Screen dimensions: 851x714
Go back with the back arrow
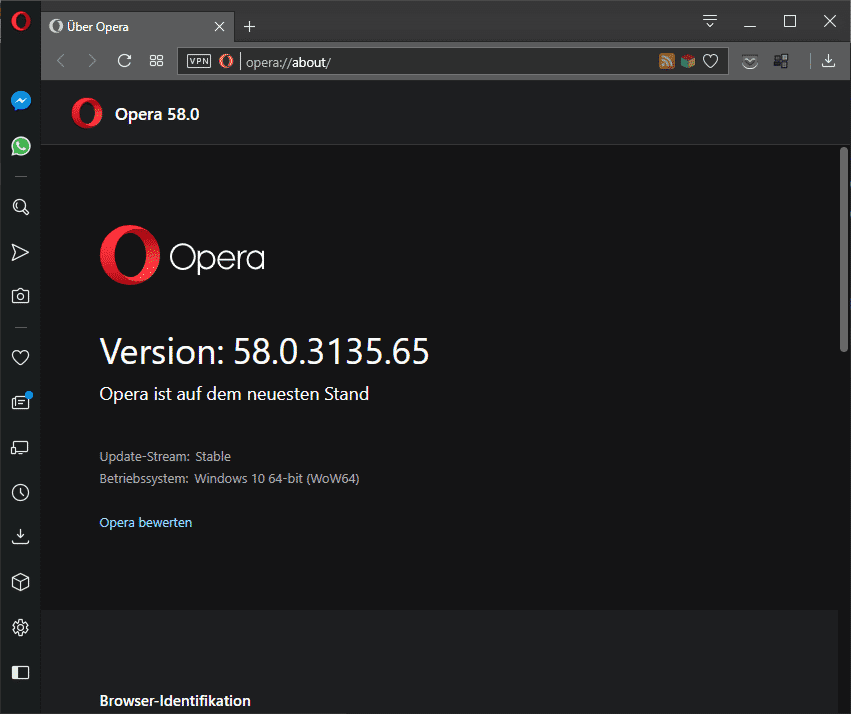click(61, 61)
